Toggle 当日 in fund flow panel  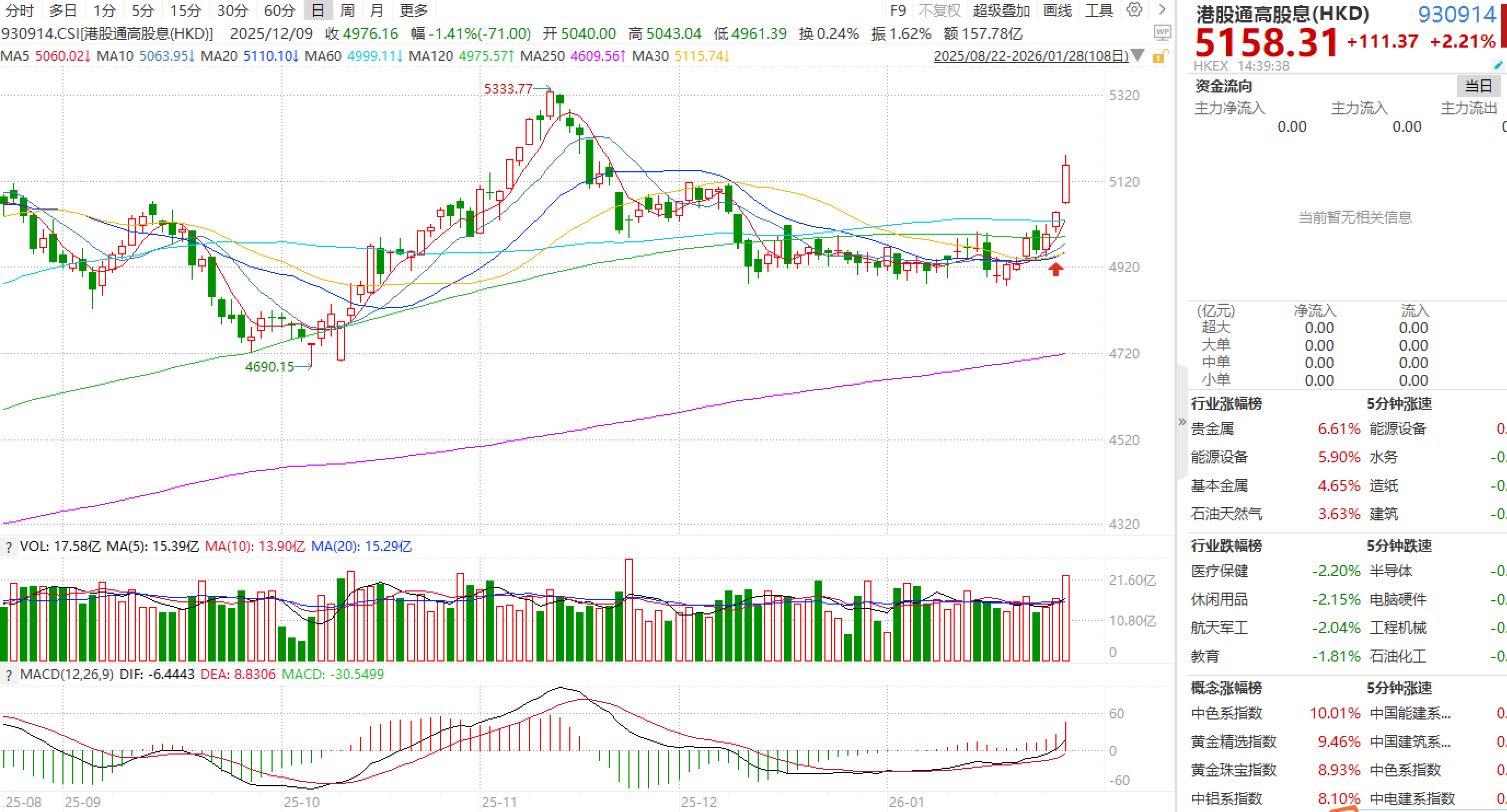coord(1478,86)
